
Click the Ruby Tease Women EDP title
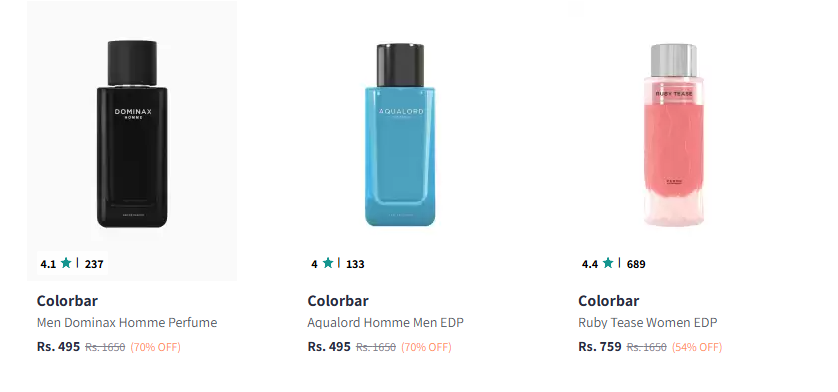coord(647,322)
